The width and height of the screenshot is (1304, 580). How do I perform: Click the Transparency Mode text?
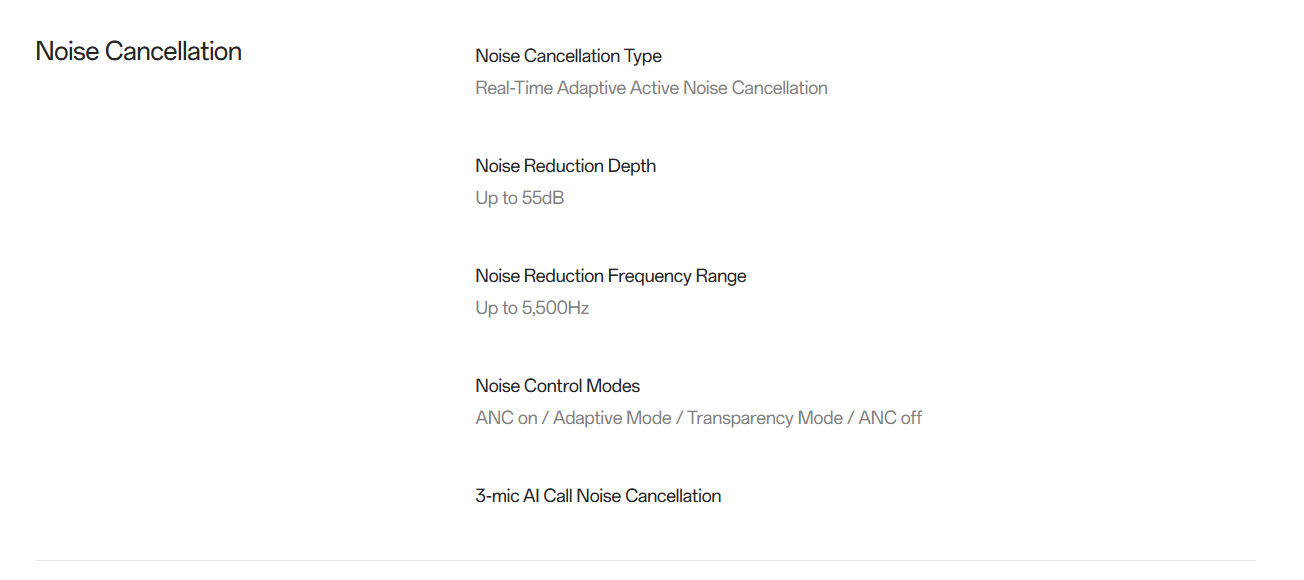[765, 418]
